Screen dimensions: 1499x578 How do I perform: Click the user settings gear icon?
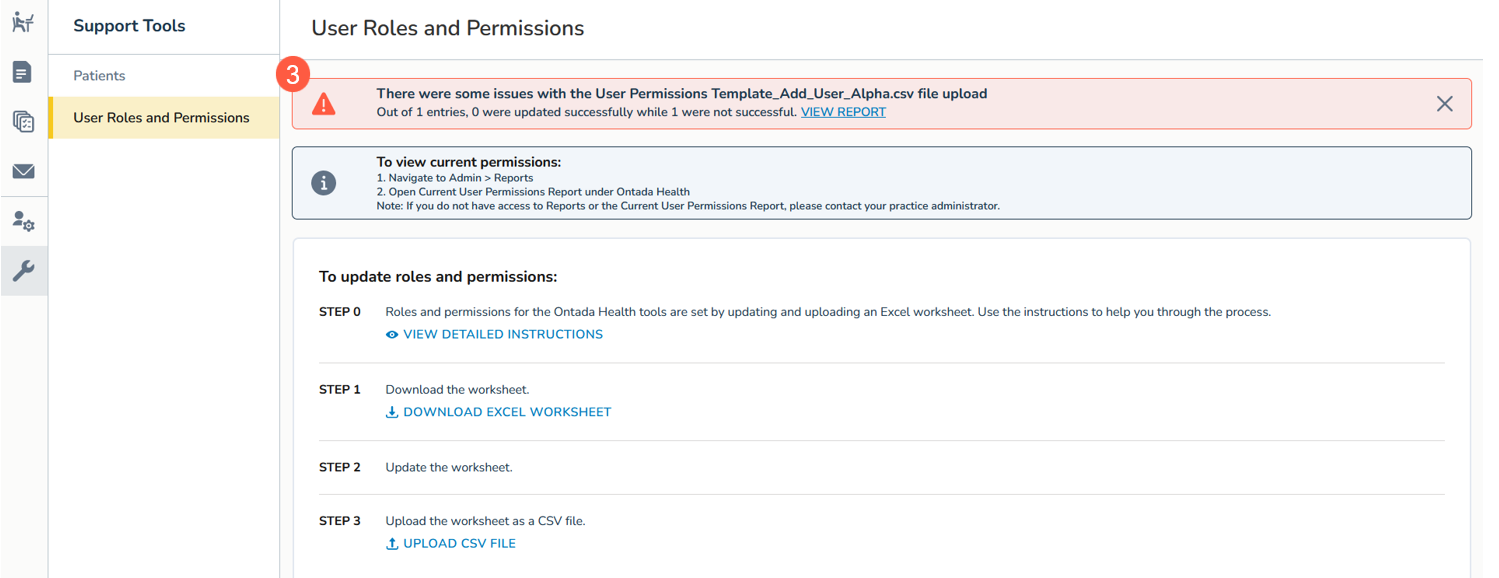[x=23, y=221]
